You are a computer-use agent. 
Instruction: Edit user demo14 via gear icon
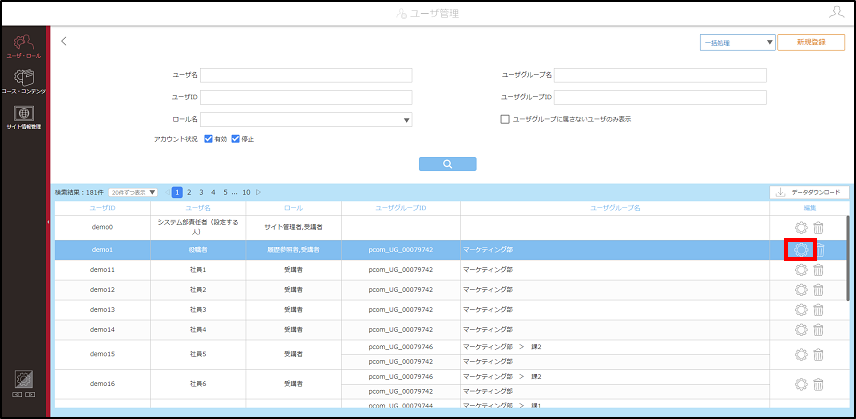(x=801, y=330)
